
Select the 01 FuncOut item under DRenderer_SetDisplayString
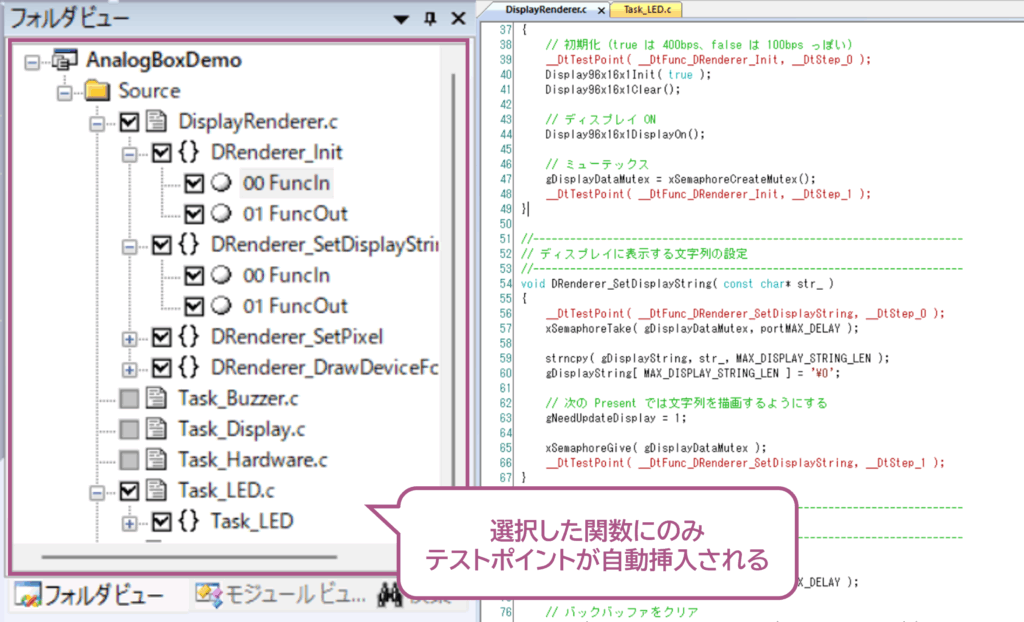tap(294, 306)
